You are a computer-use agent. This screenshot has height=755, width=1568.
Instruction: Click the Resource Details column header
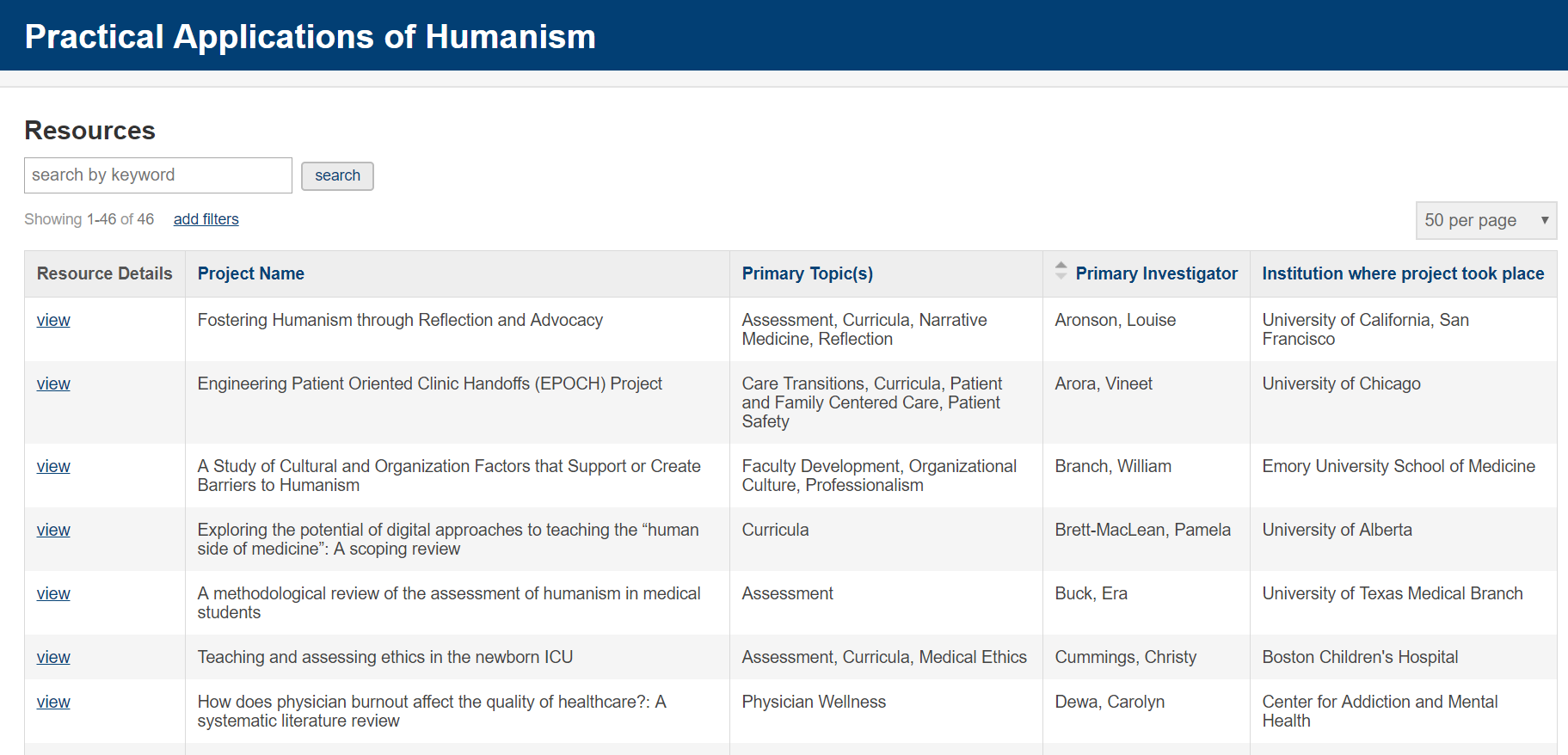[x=104, y=273]
